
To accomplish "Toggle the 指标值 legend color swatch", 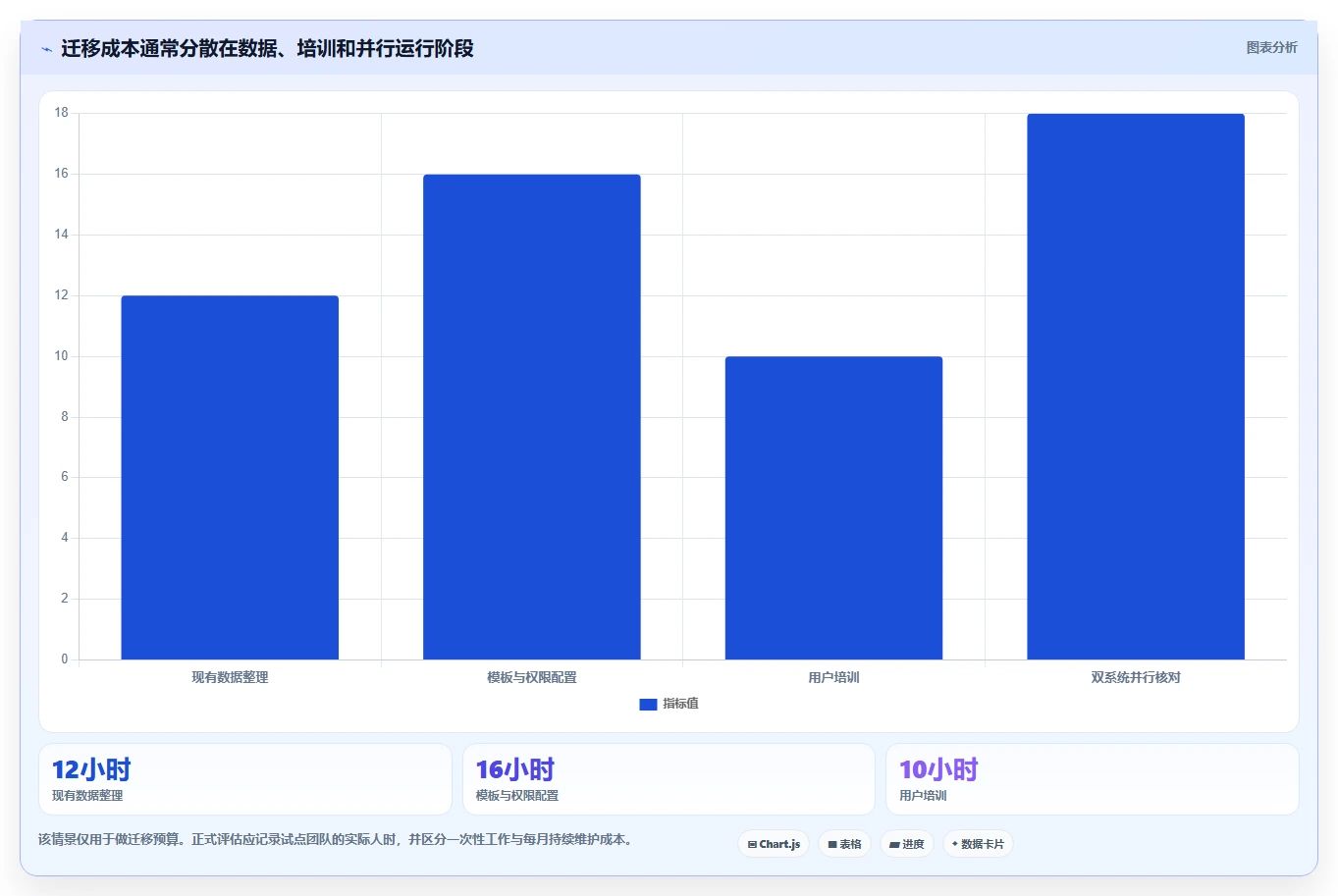I will (x=648, y=704).
